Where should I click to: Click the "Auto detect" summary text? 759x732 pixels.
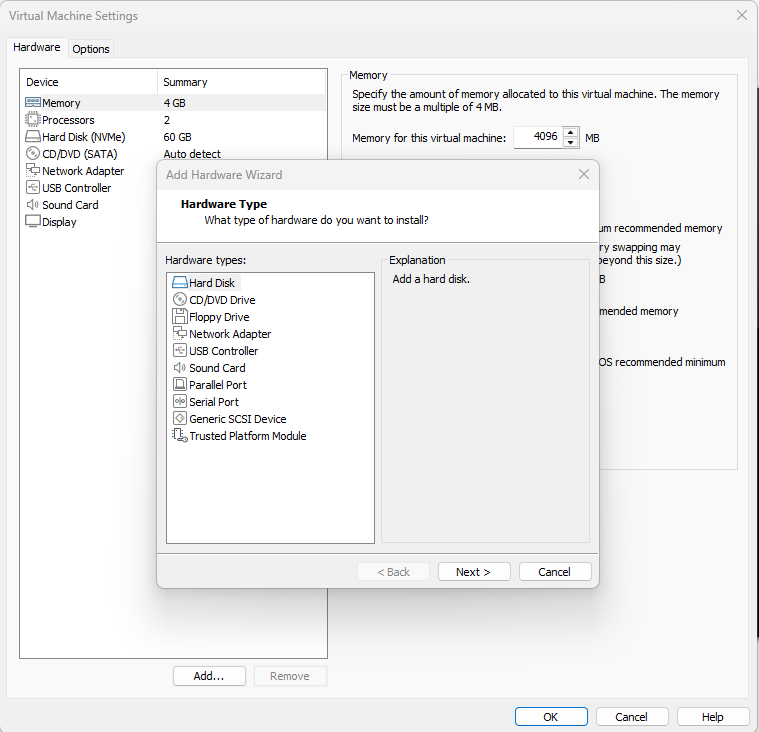pyautogui.click(x=192, y=154)
